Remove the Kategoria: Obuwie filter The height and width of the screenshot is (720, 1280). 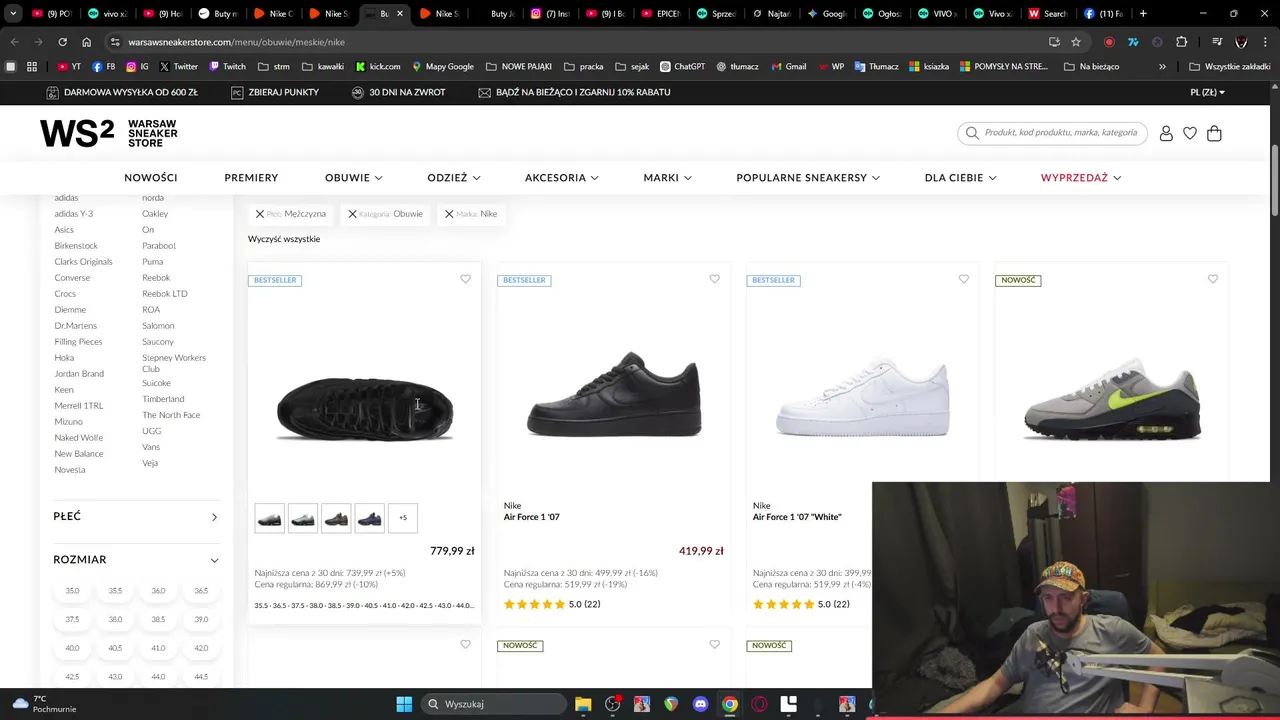tap(352, 214)
